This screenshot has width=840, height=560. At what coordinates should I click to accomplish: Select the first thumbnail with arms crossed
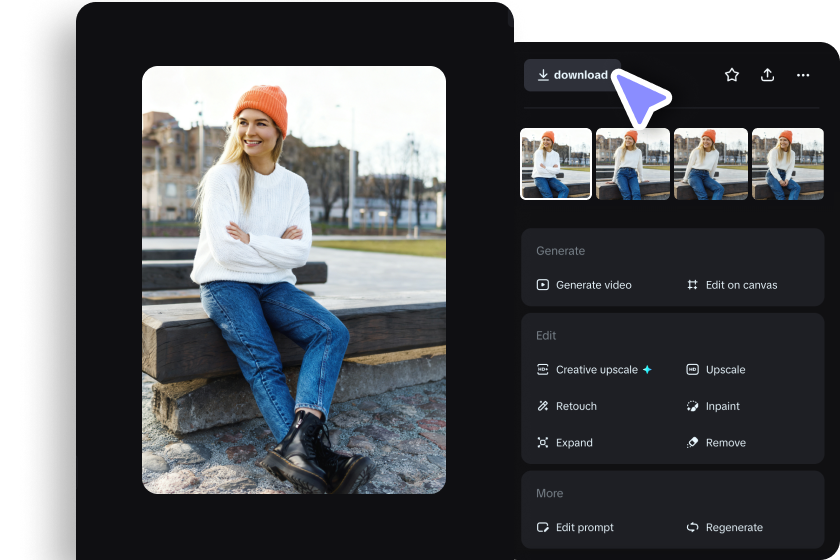(556, 163)
